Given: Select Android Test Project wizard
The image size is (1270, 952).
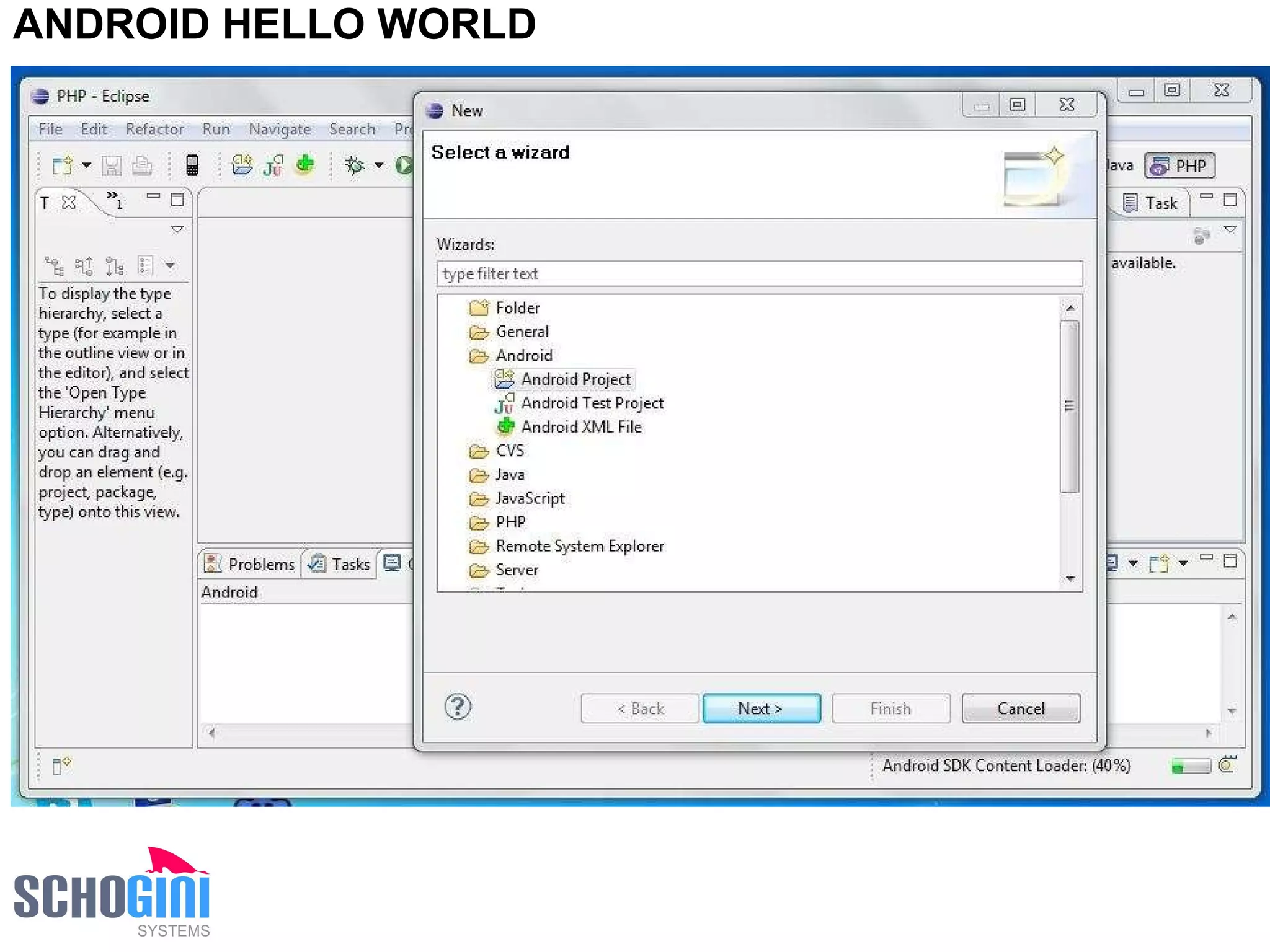Looking at the screenshot, I should click(579, 403).
